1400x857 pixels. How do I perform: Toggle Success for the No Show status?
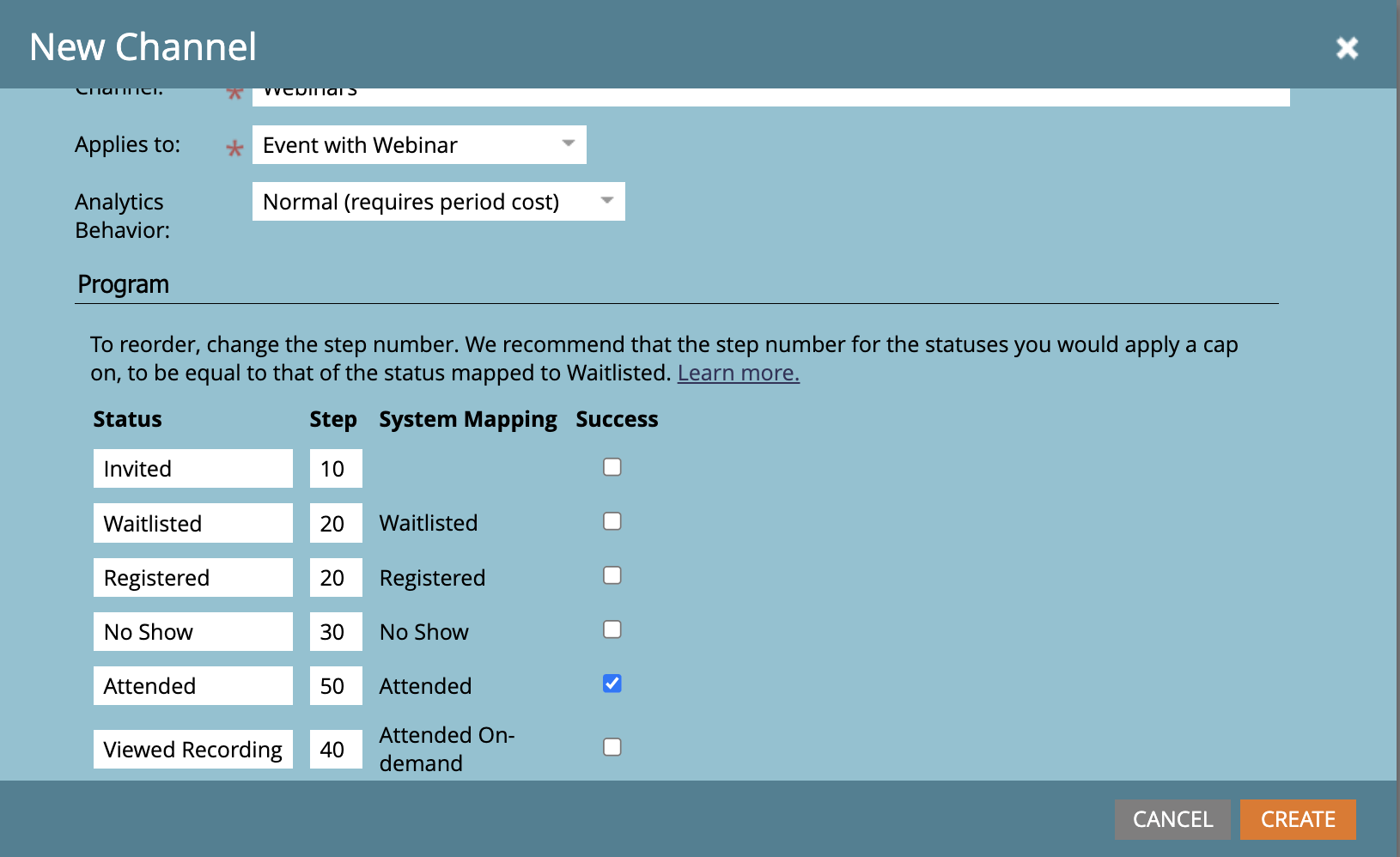tap(612, 630)
